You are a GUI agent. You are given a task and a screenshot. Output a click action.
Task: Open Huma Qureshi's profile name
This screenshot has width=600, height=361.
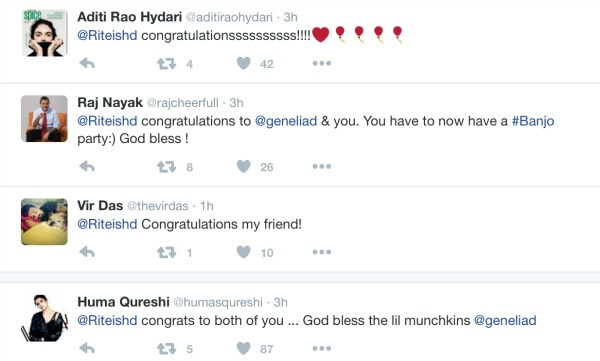click(x=123, y=302)
